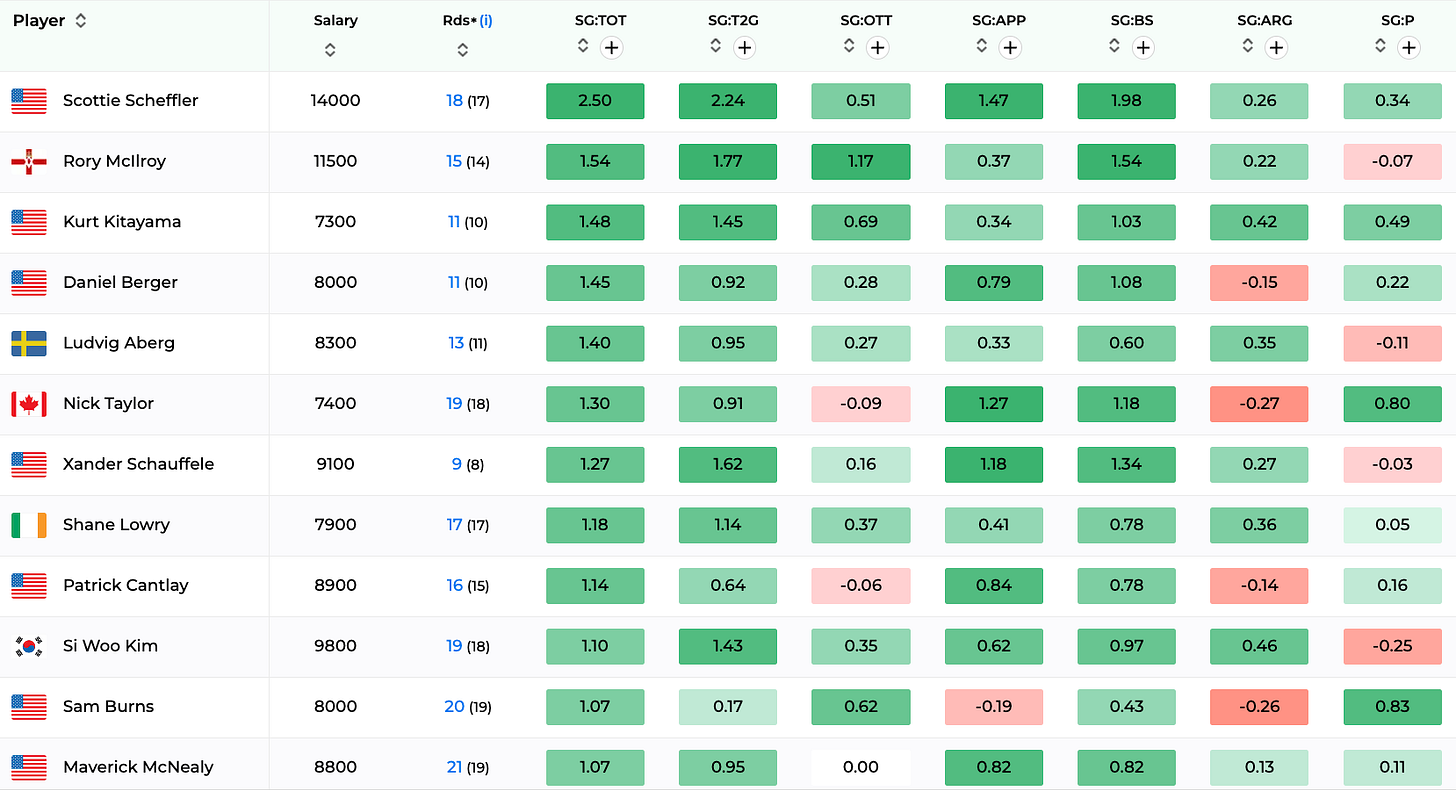Toggle SG:P sort arrows
This screenshot has width=1456, height=790.
(1381, 46)
